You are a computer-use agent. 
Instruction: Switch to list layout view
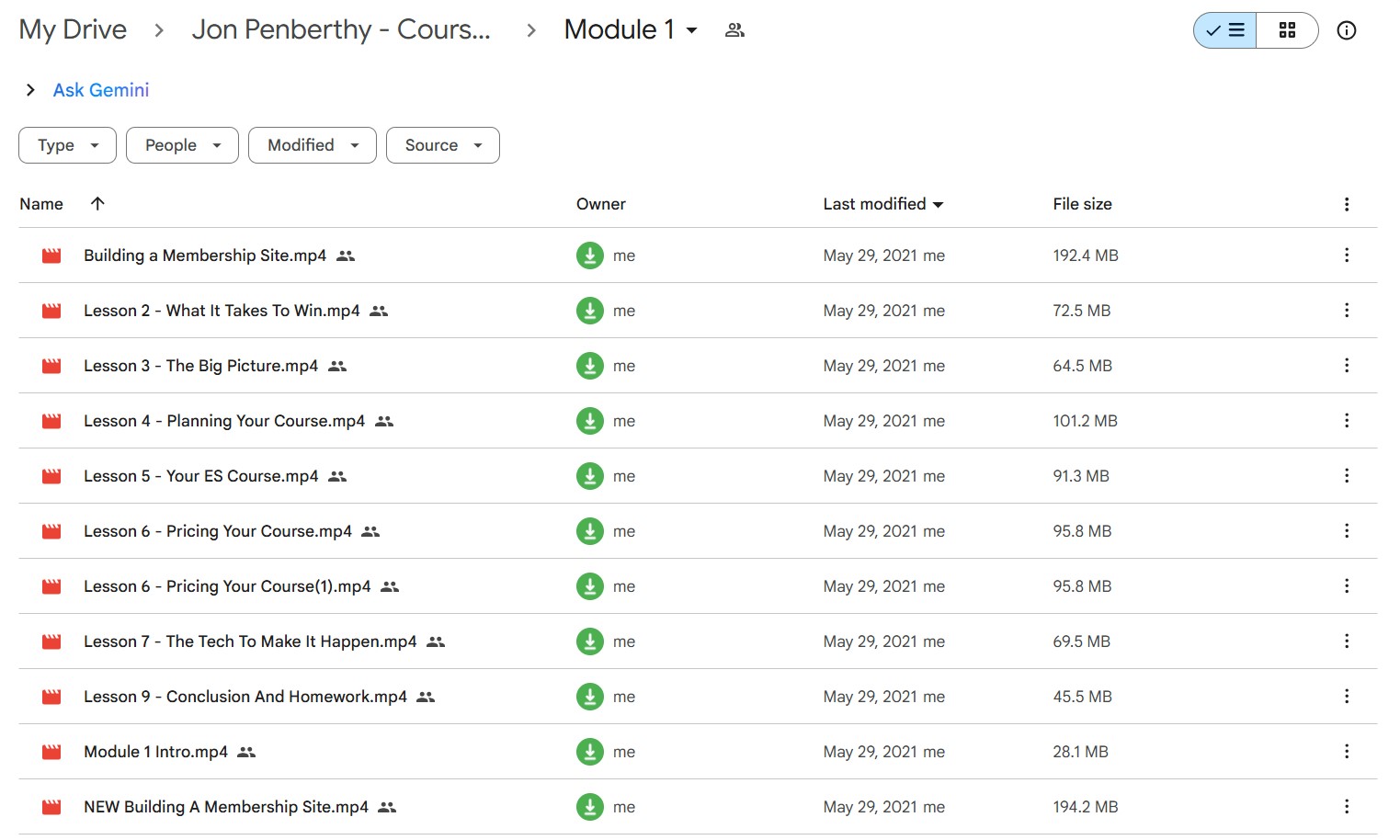click(x=1225, y=30)
